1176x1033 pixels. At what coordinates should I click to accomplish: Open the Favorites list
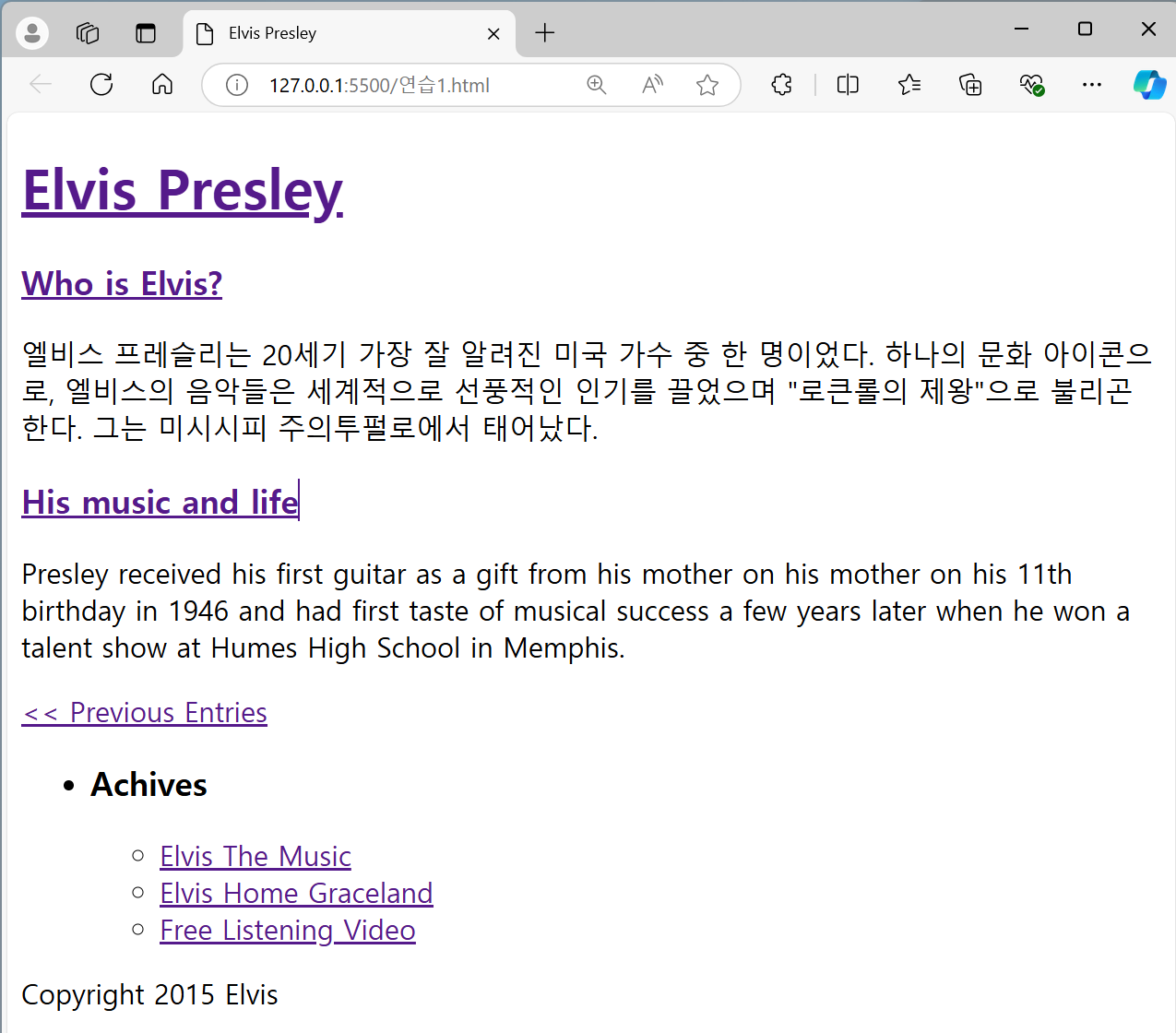pos(909,85)
